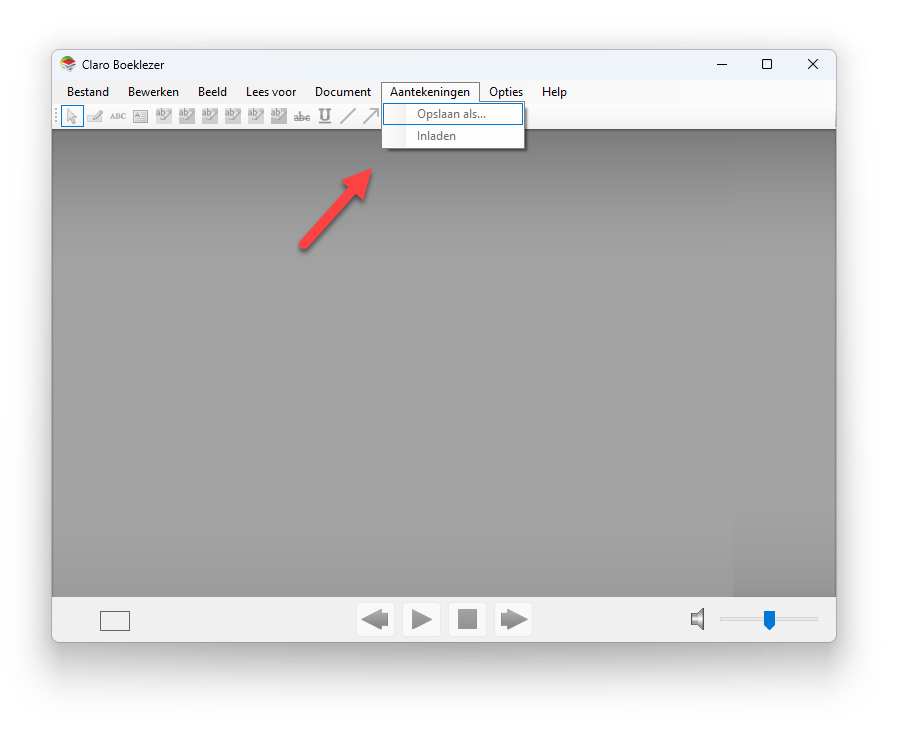Maximize the Claro Boeklezer window

click(x=767, y=64)
